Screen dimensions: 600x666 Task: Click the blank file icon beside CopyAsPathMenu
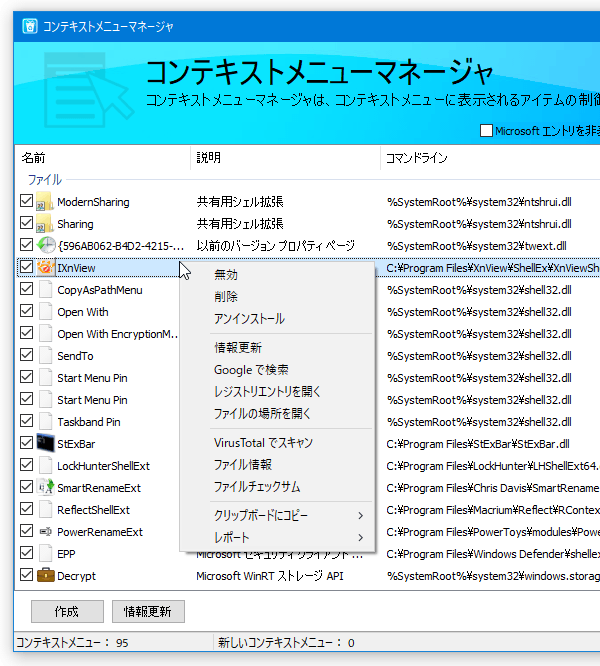point(45,290)
